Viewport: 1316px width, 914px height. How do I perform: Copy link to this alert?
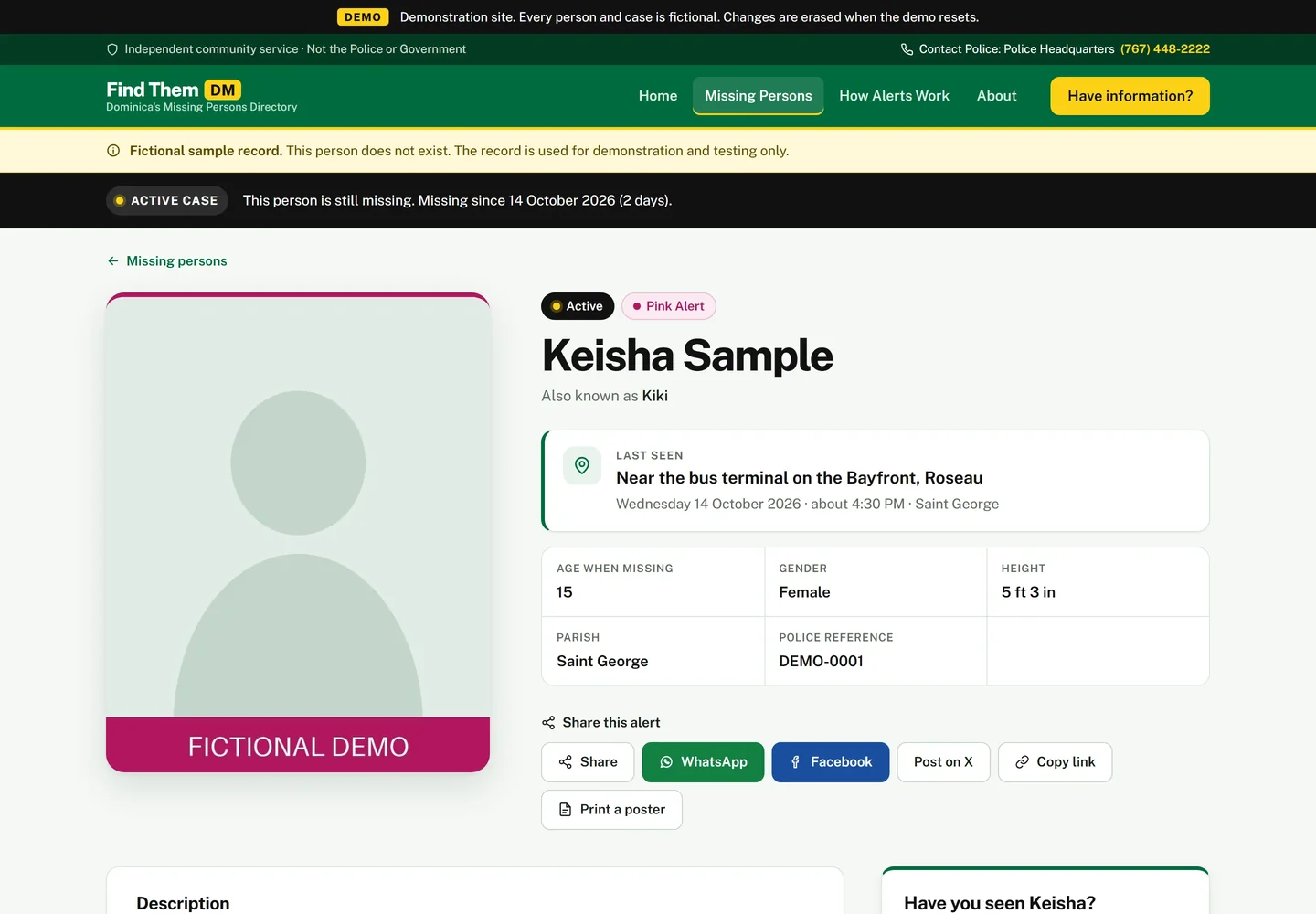tap(1055, 762)
